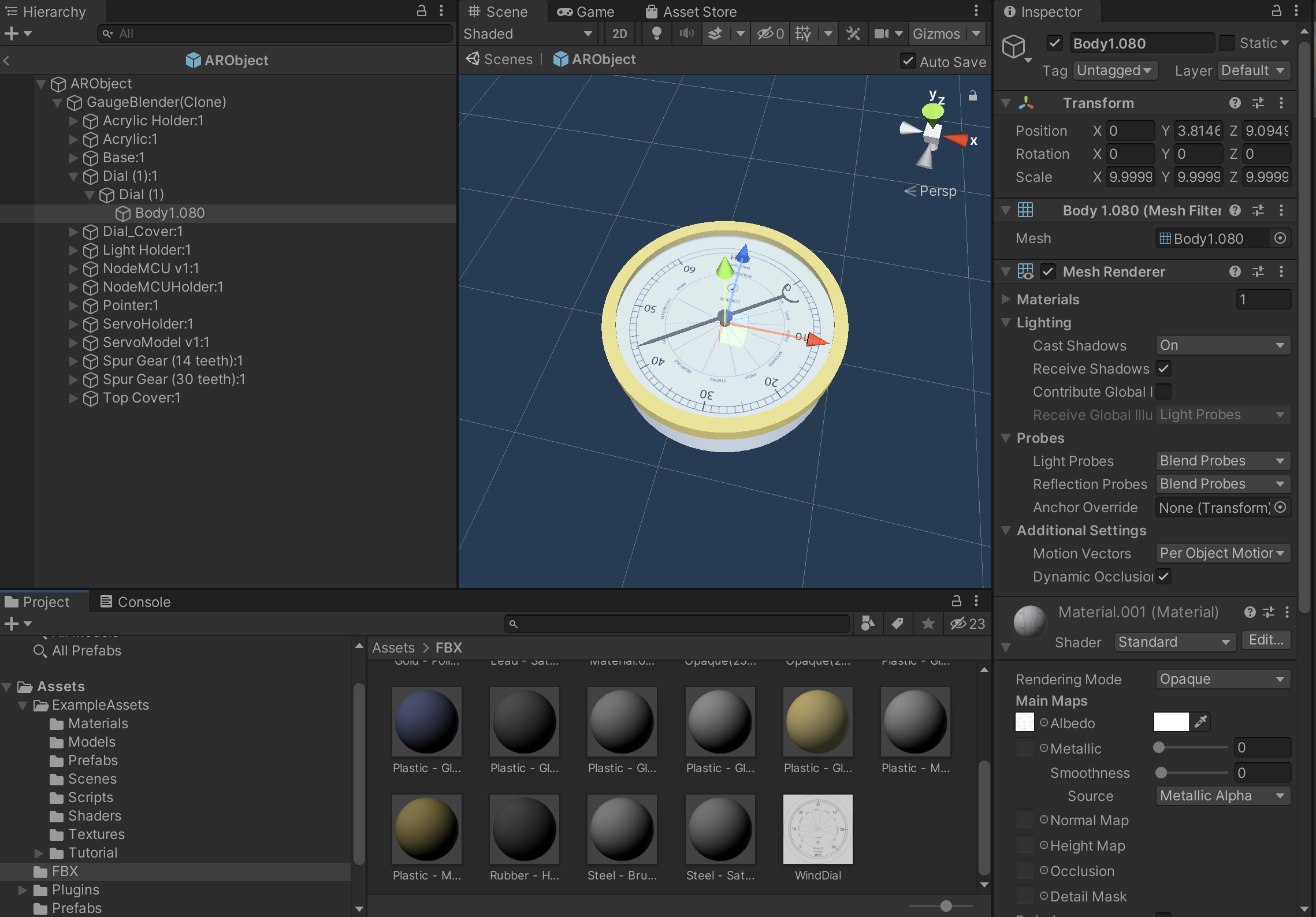Pick Anchor Override using object selector circle
1316x917 pixels.
1280,507
